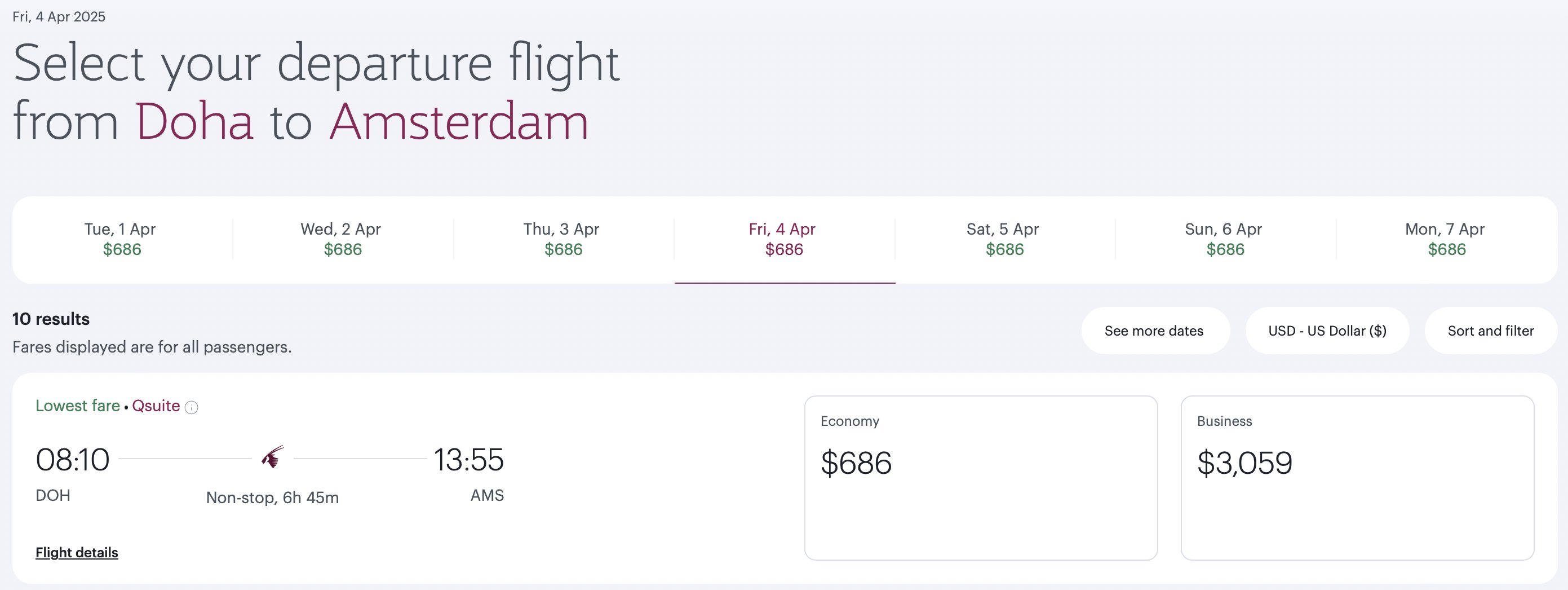Select the Wed, 2 Apr date tab

343,239
